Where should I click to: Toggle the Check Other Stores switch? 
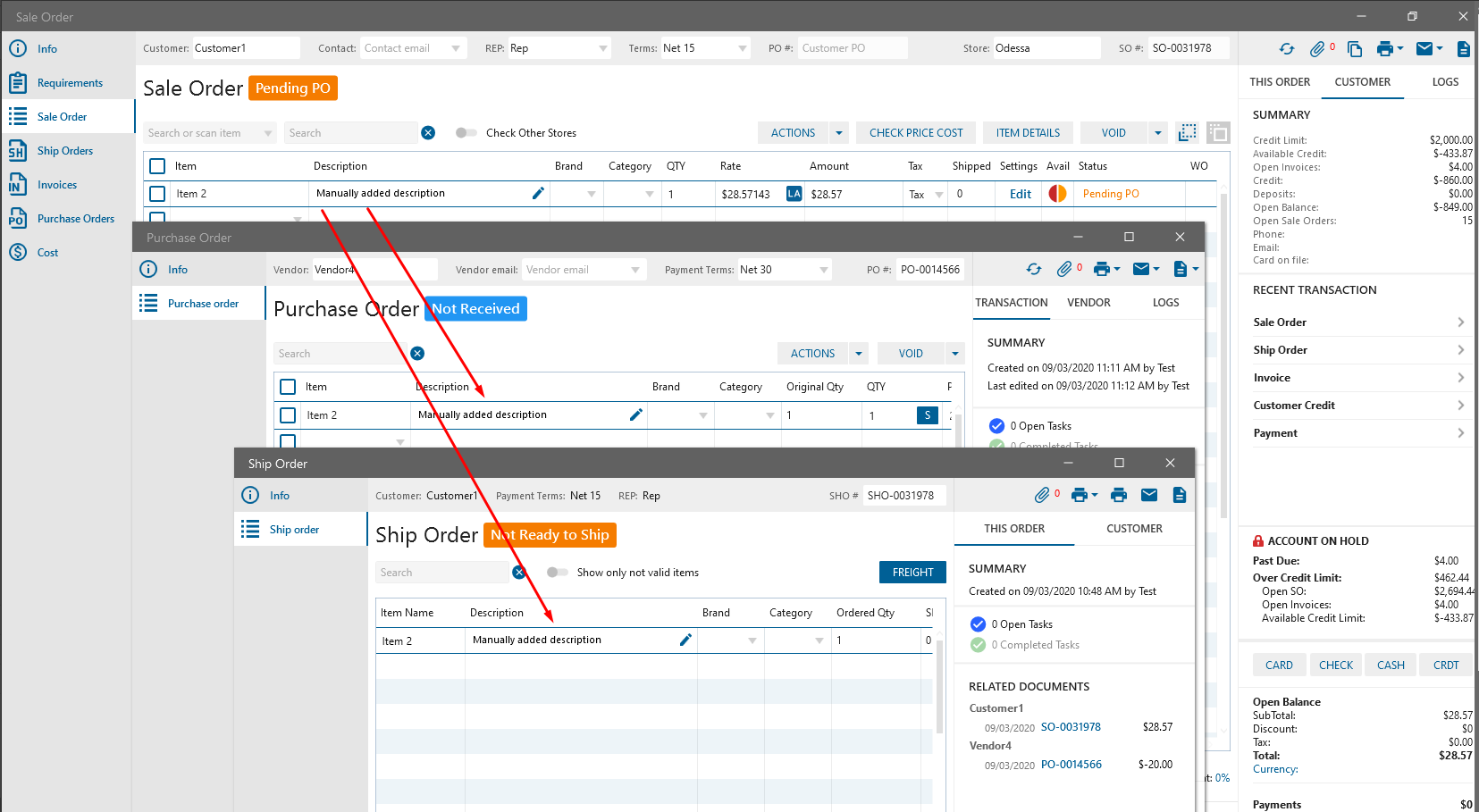(466, 133)
